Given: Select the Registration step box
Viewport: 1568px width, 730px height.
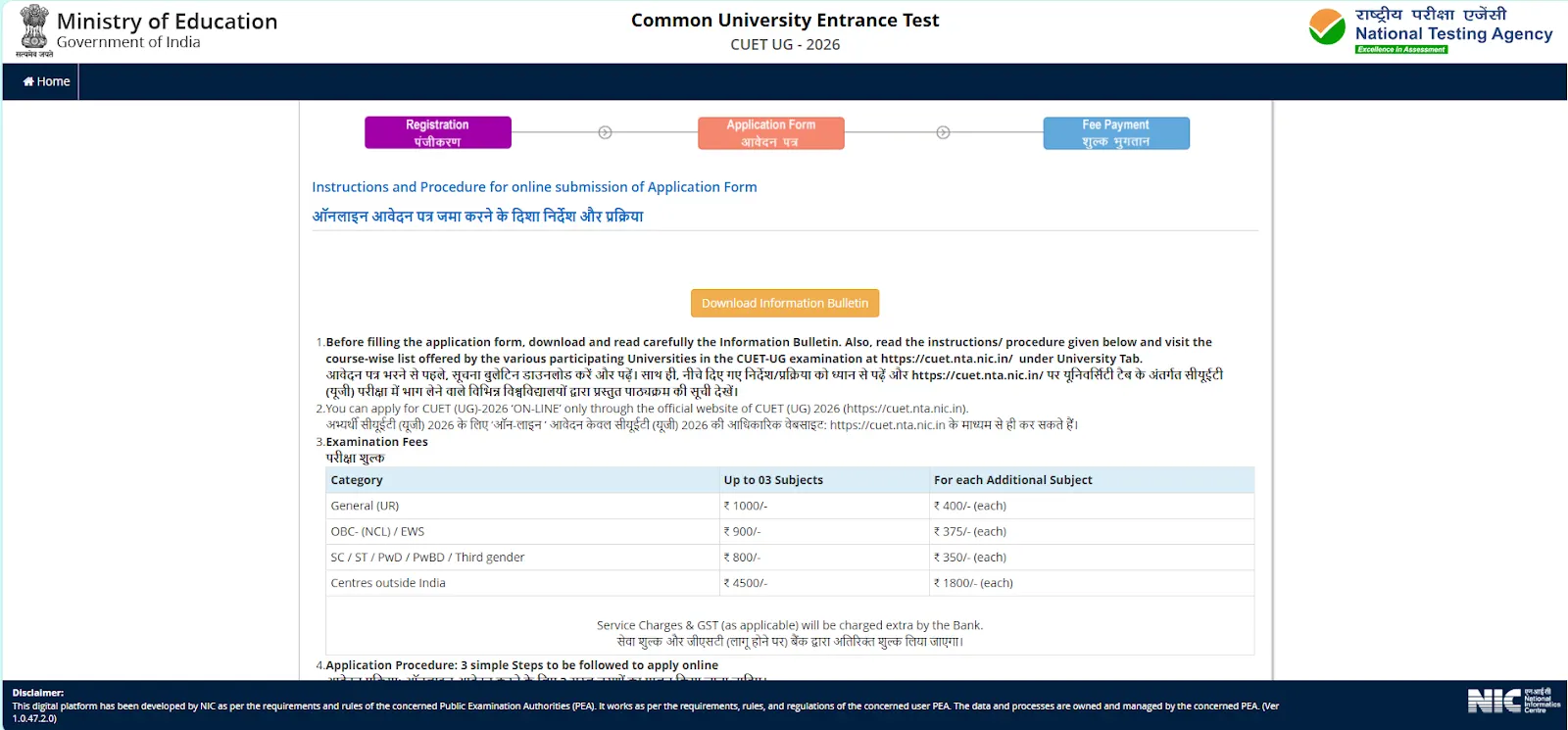Looking at the screenshot, I should coord(438,132).
